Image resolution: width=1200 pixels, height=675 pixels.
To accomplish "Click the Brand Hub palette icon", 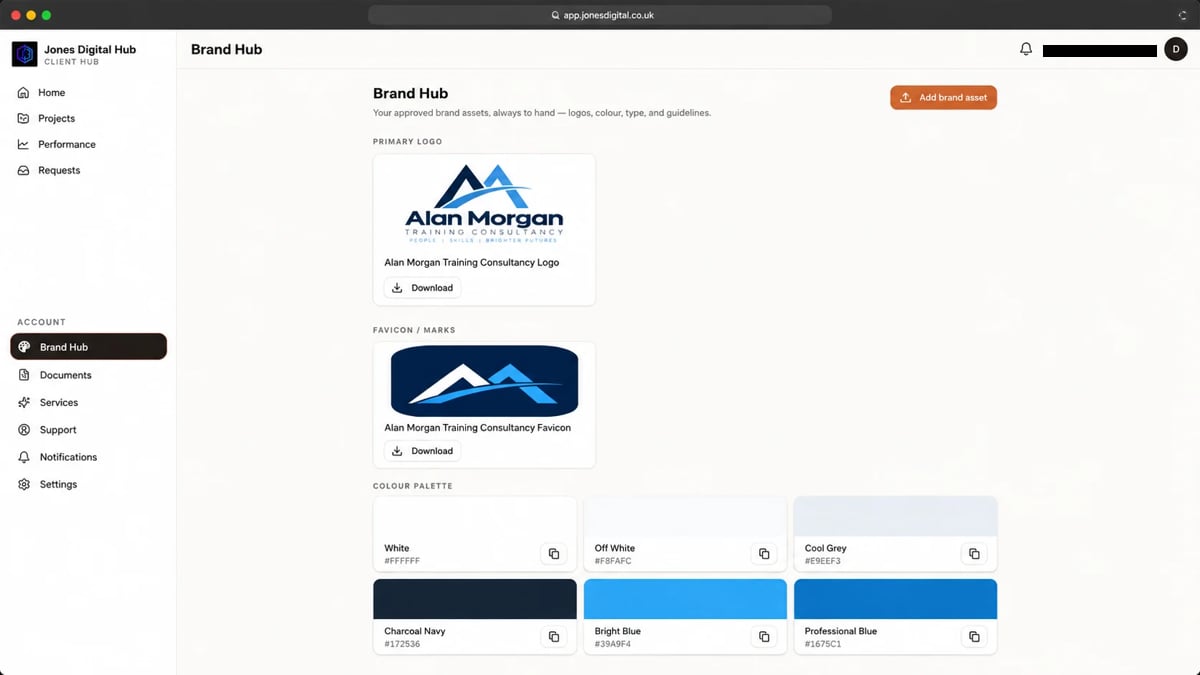I will 25,347.
